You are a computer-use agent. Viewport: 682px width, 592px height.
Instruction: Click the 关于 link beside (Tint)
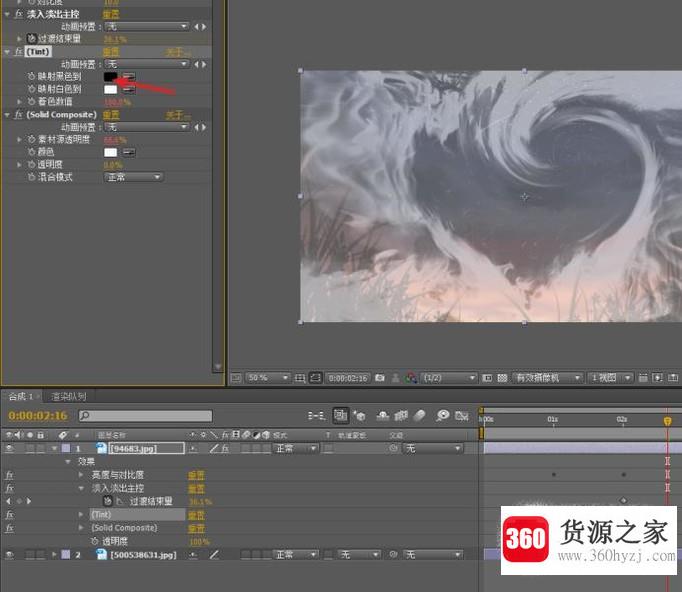click(x=177, y=52)
